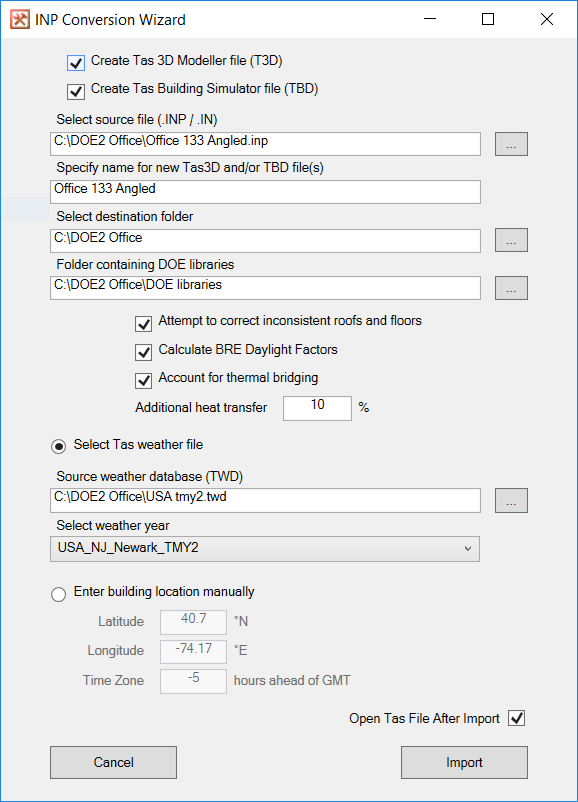Browse for source weather database file
The height and width of the screenshot is (802, 578).
(511, 500)
